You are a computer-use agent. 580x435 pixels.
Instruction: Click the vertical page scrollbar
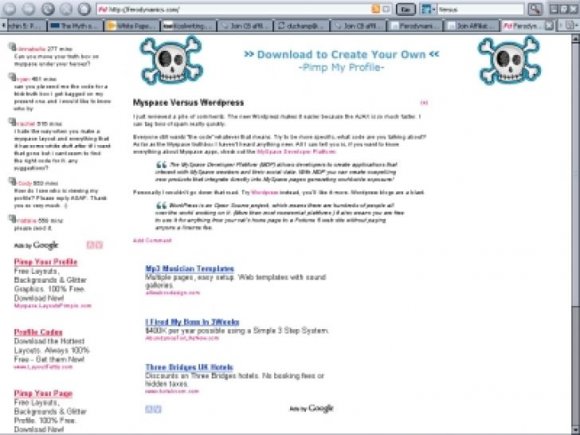[576, 234]
